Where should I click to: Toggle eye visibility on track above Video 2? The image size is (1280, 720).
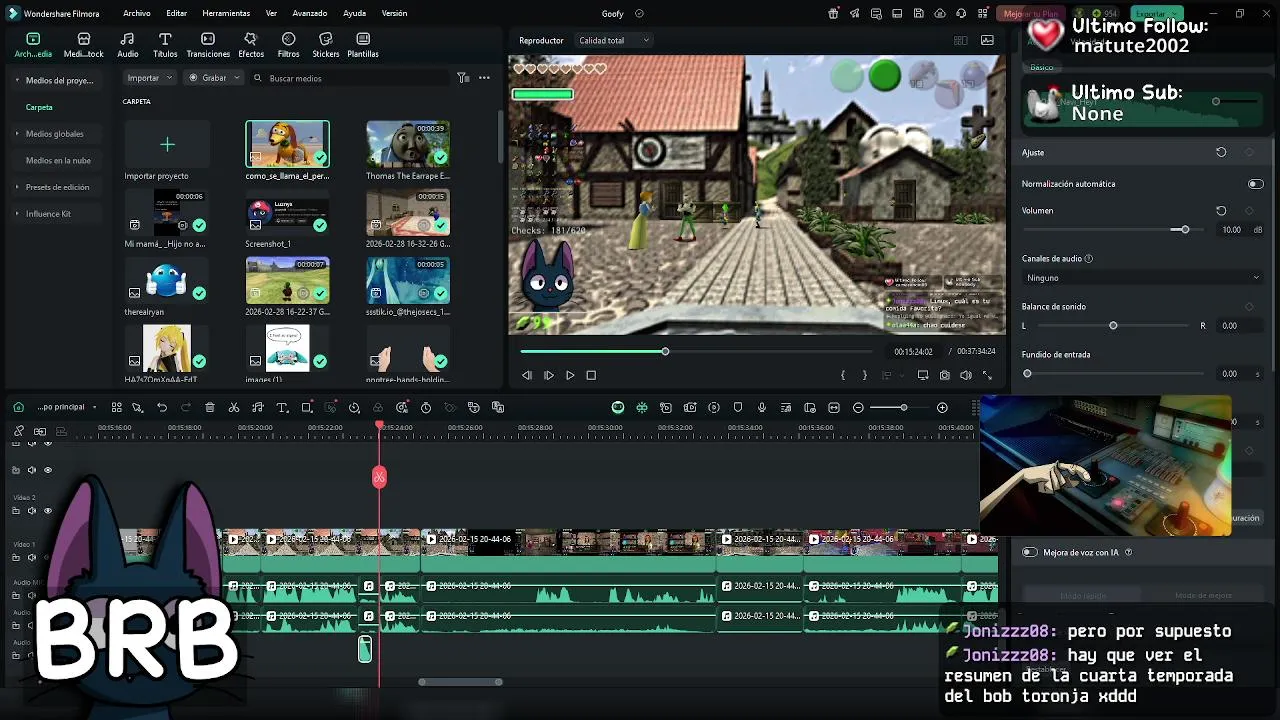coord(47,470)
